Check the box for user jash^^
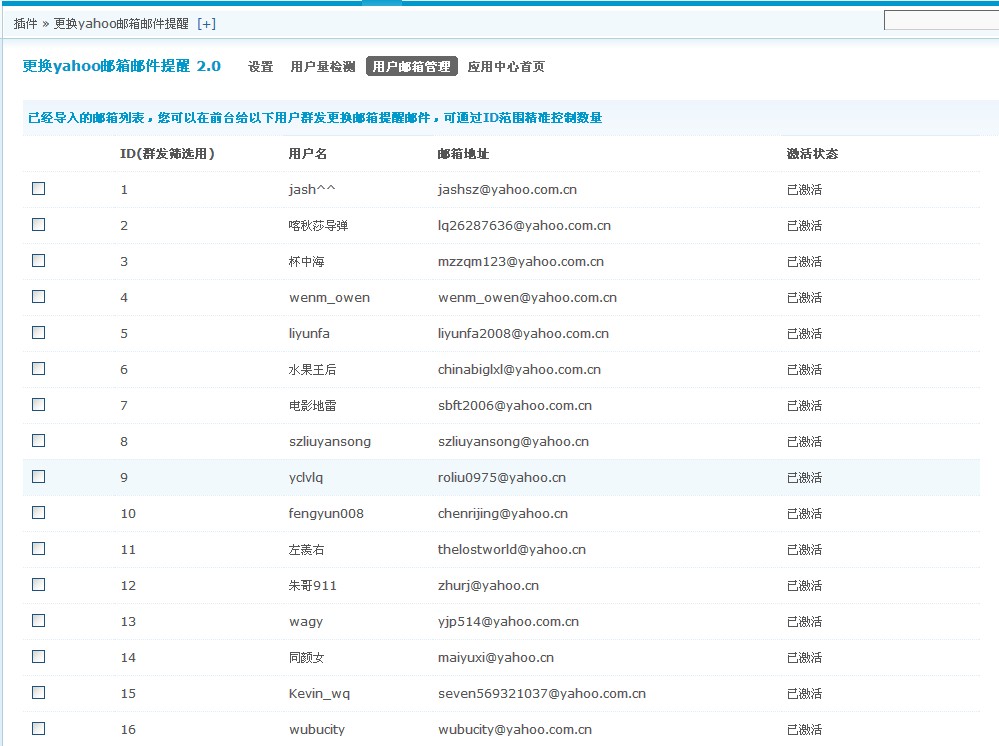Screen dimensions: 999x746 tap(39, 189)
